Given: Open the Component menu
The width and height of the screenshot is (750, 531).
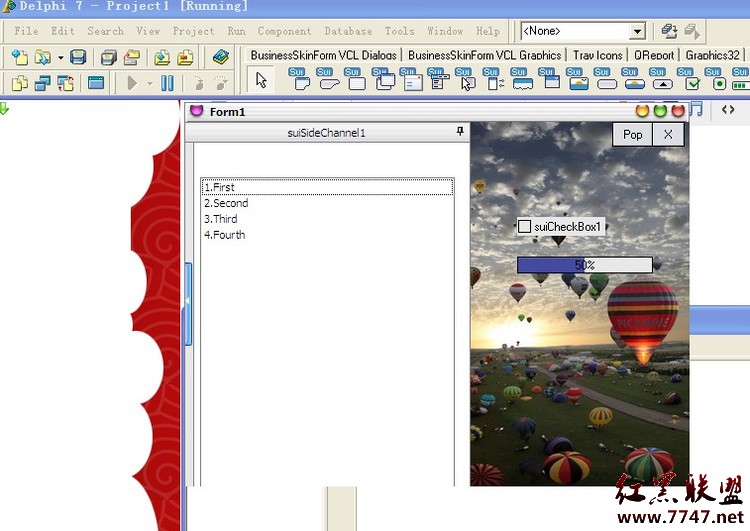Looking at the screenshot, I should click(285, 31).
